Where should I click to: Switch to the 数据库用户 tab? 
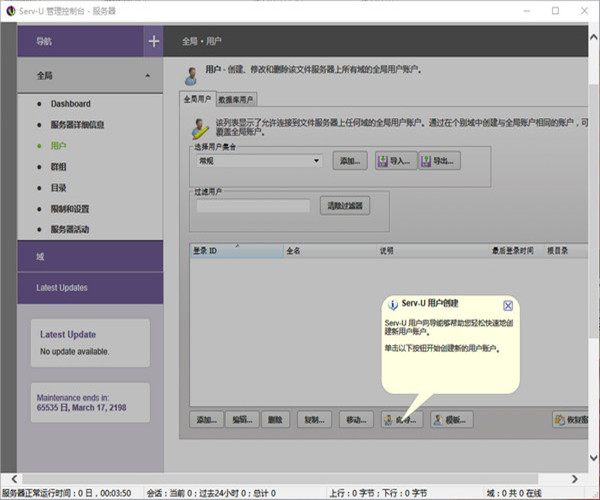236,99
